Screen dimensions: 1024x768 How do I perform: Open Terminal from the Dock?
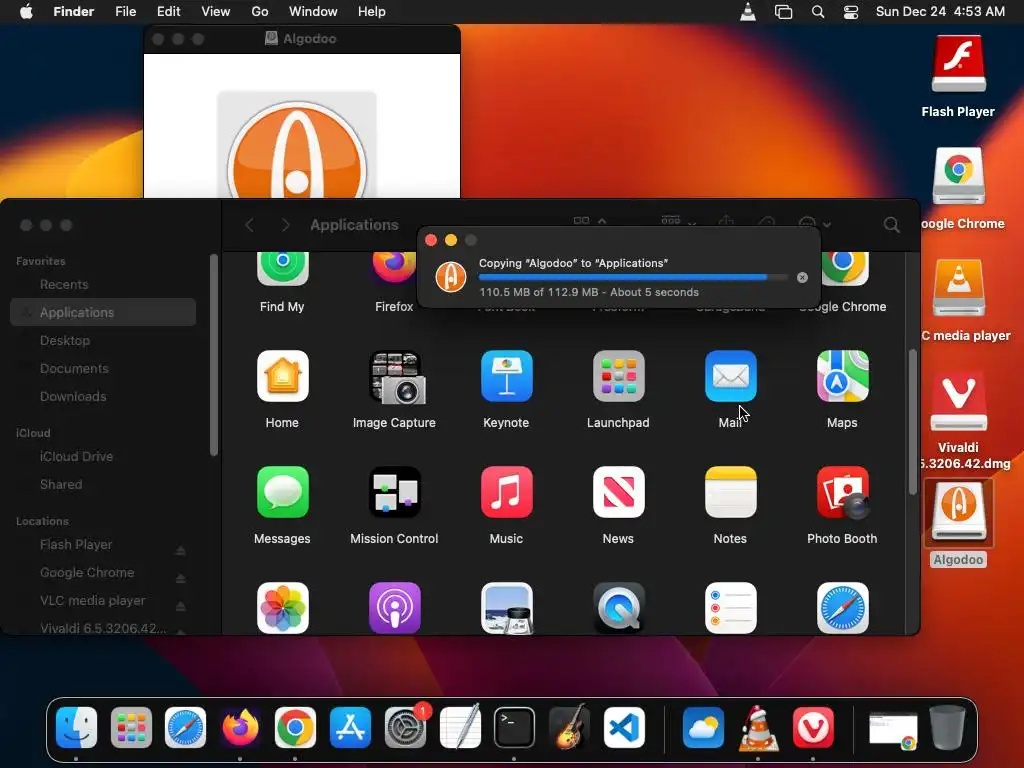pos(515,728)
